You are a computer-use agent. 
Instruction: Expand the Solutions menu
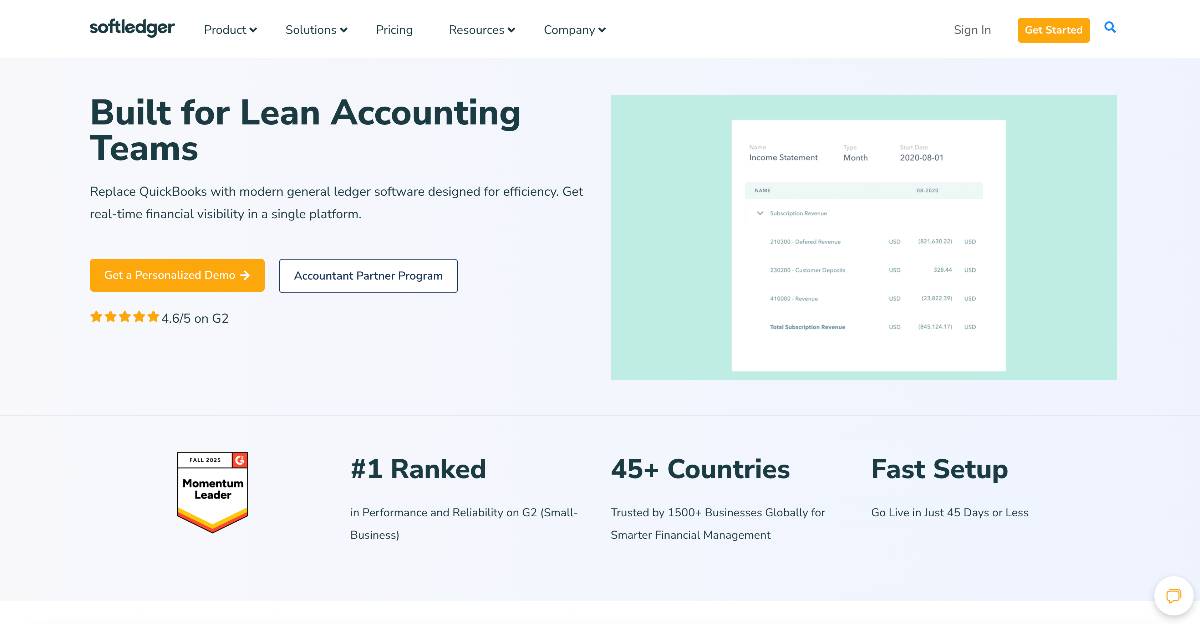click(x=316, y=30)
